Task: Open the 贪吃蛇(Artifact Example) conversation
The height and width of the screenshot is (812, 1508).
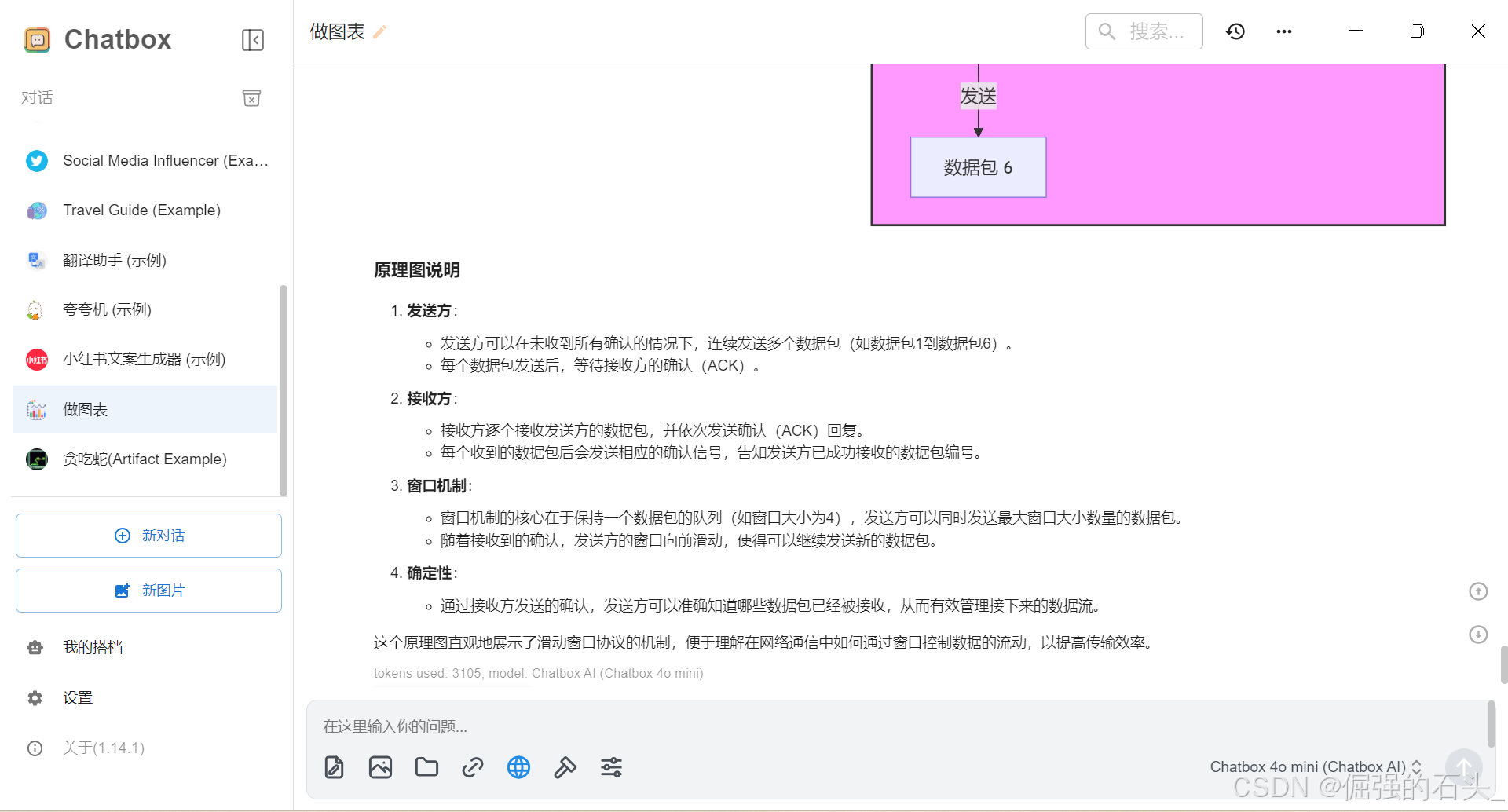Action: pyautogui.click(x=145, y=459)
